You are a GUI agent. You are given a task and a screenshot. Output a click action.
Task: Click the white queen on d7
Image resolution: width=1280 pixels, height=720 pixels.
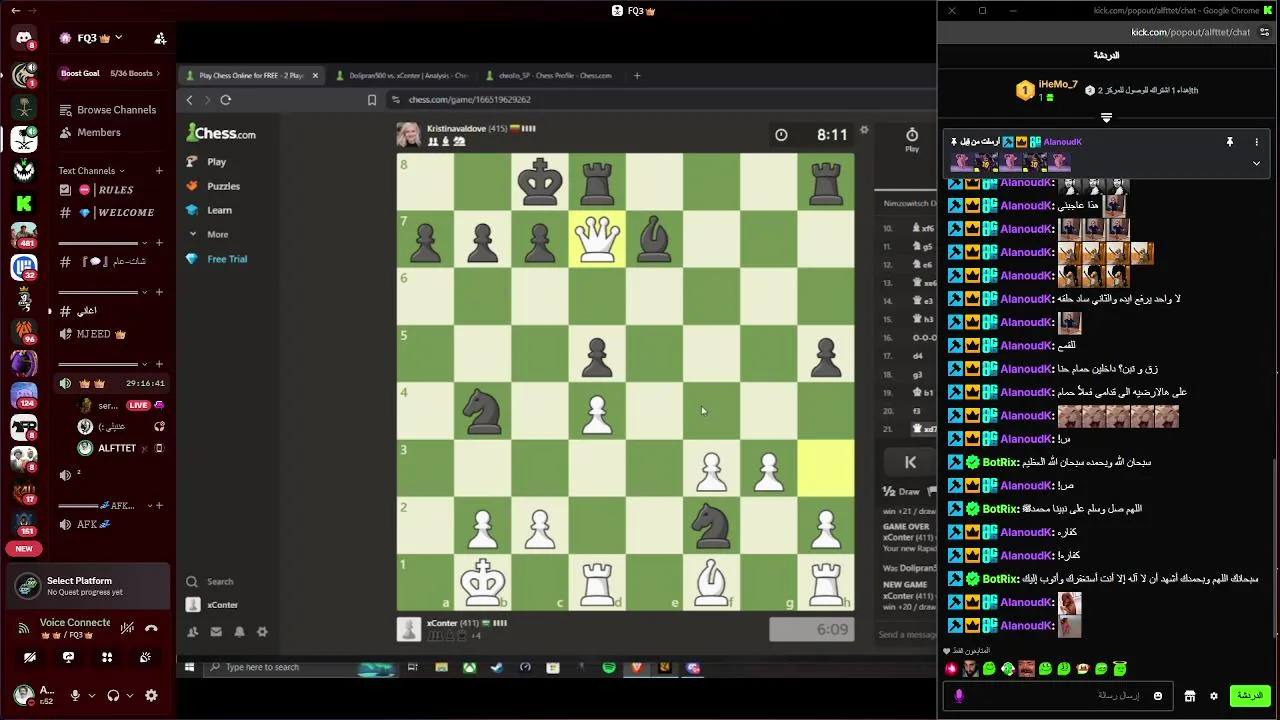597,239
